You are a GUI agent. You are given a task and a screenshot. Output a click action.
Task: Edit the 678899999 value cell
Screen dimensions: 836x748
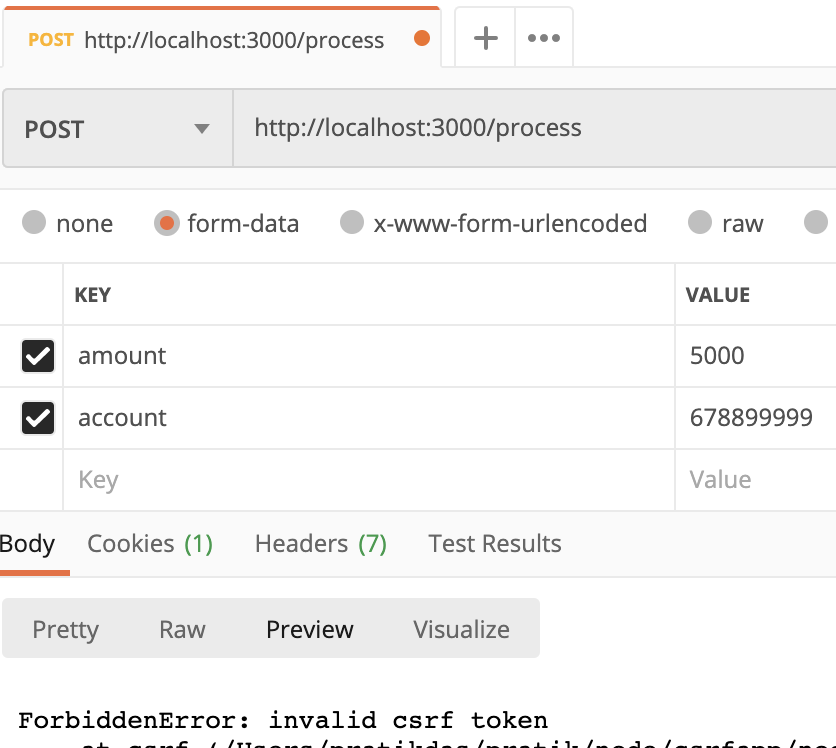[755, 417]
